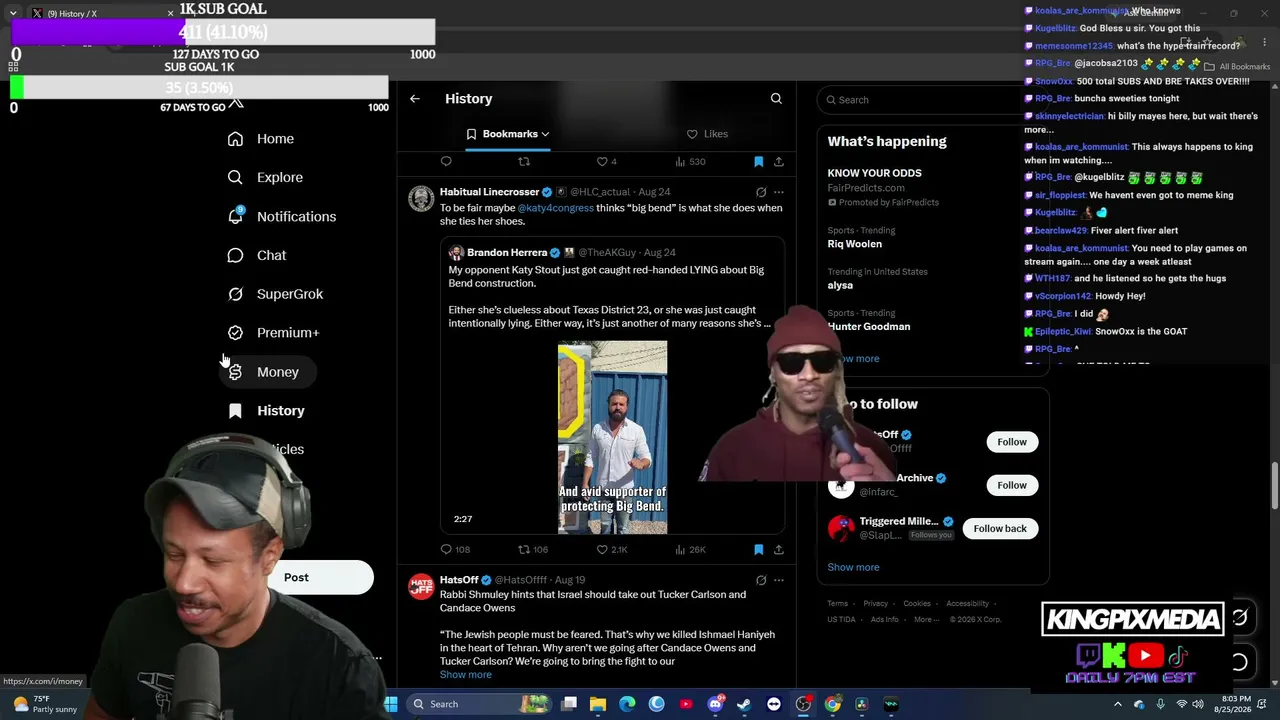Viewport: 1280px width, 720px height.
Task: Remove bookmark on Habitual Linecrosser's tweet
Action: click(758, 549)
